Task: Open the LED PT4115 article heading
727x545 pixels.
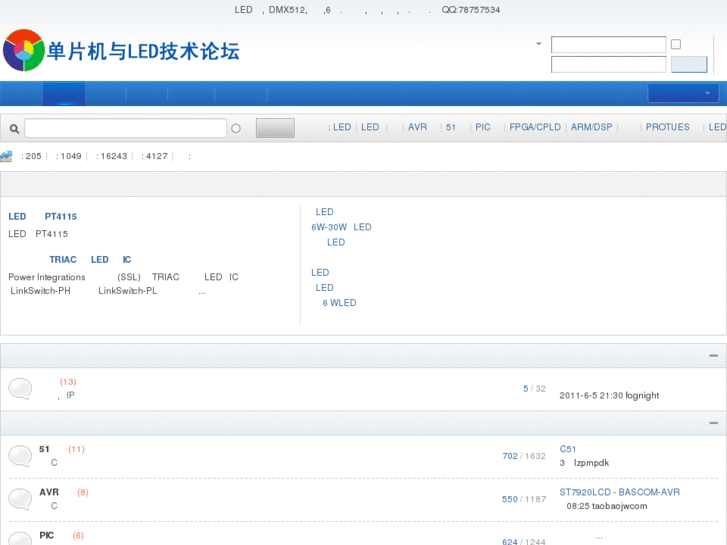Action: click(43, 217)
